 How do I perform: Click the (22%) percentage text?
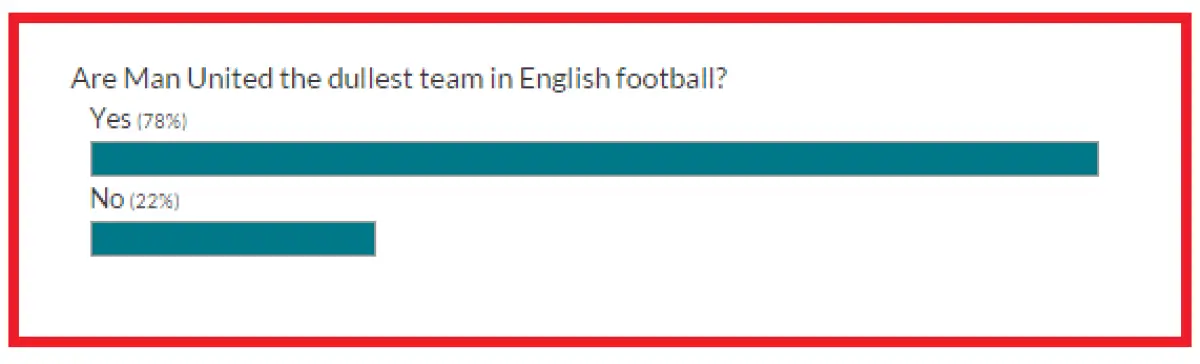pyautogui.click(x=154, y=202)
